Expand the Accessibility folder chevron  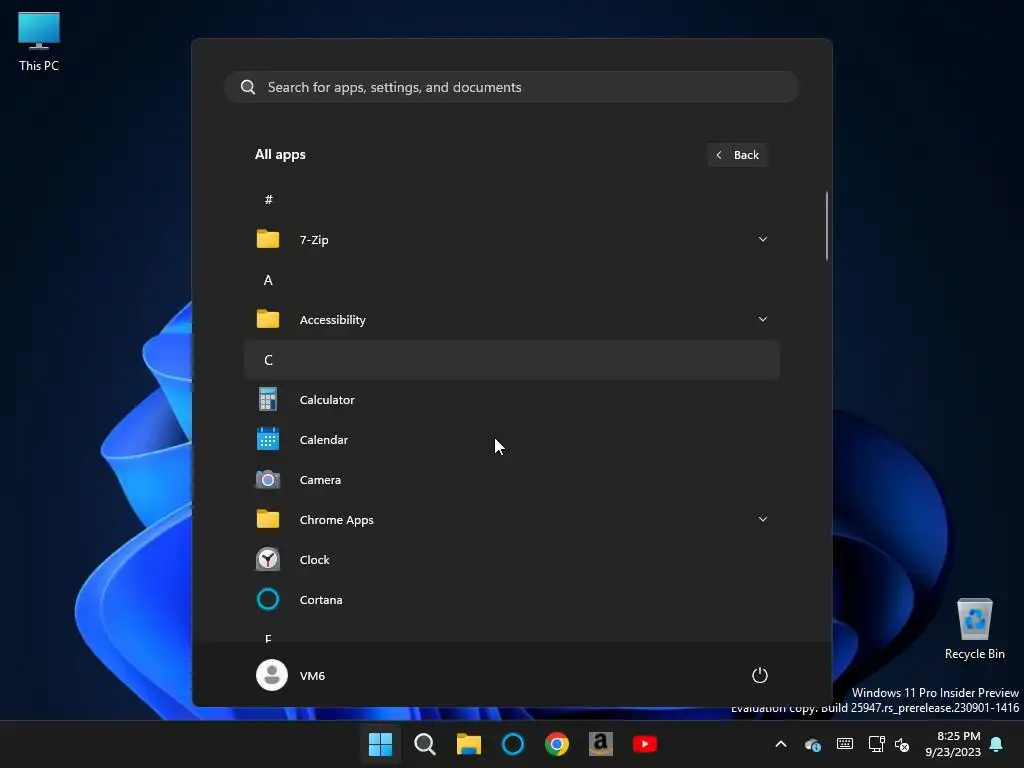(x=762, y=319)
